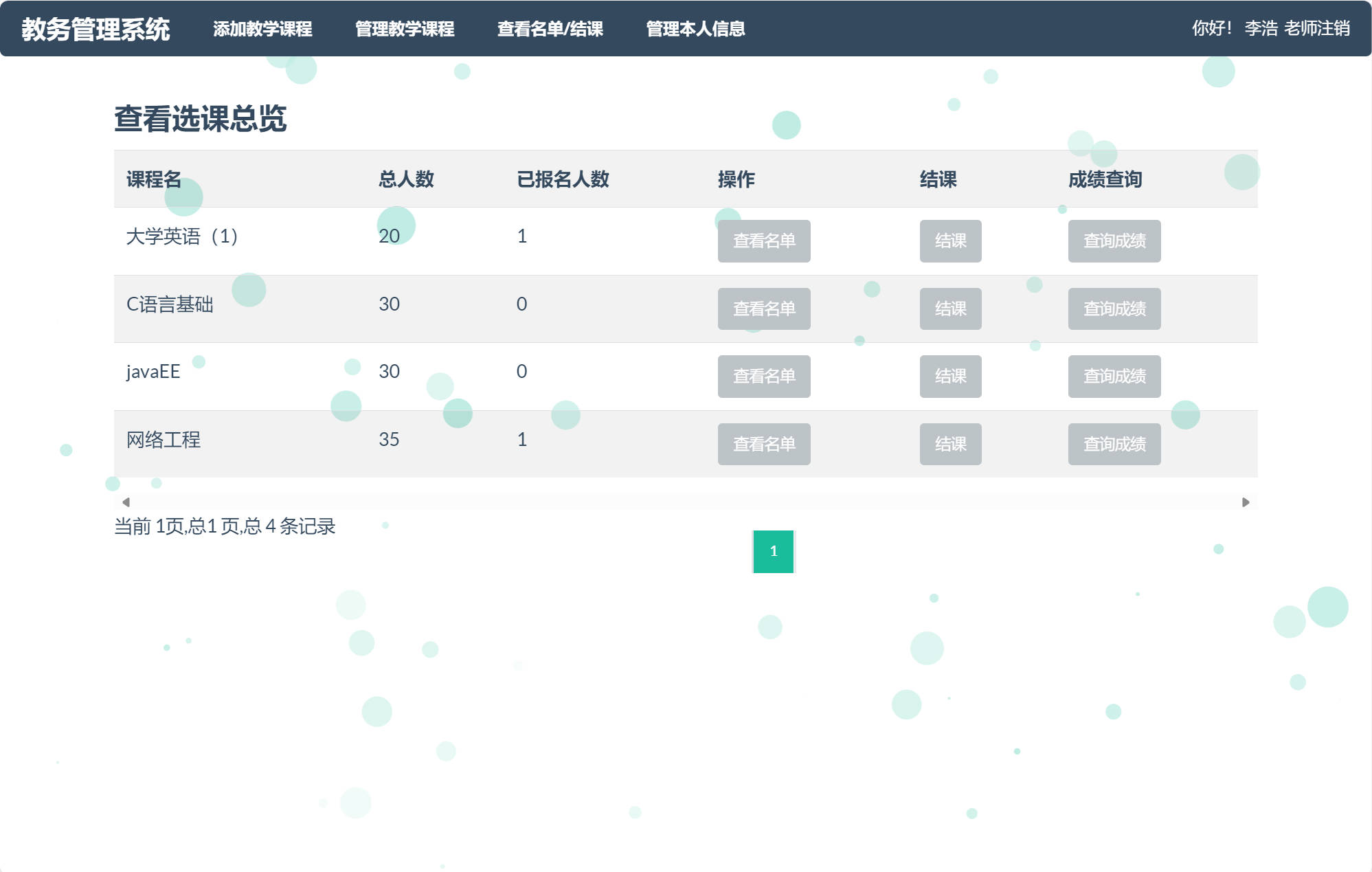Select page 1 in pagination
1372x872 pixels.
(774, 551)
